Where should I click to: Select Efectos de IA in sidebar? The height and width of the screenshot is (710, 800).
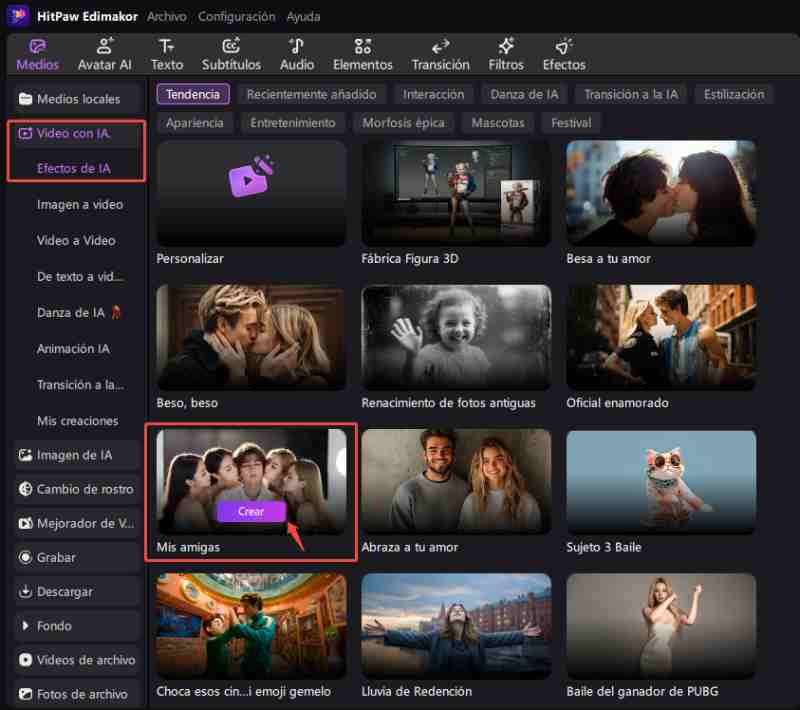pyautogui.click(x=73, y=168)
